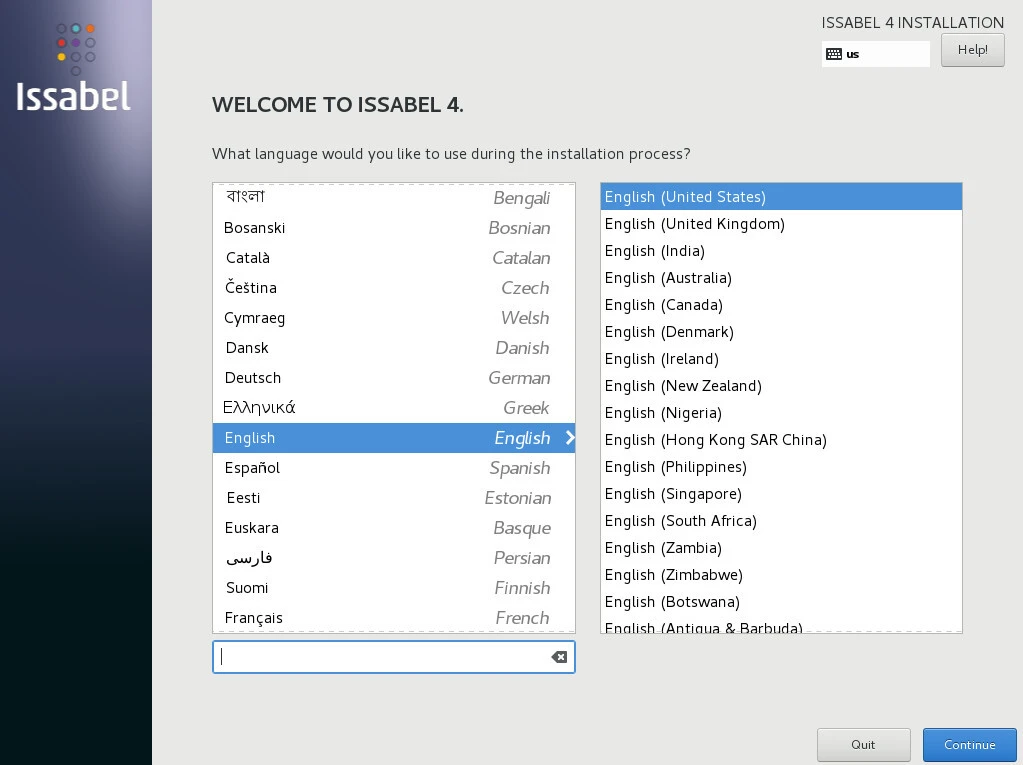Choose the Persian language entry

(393, 558)
